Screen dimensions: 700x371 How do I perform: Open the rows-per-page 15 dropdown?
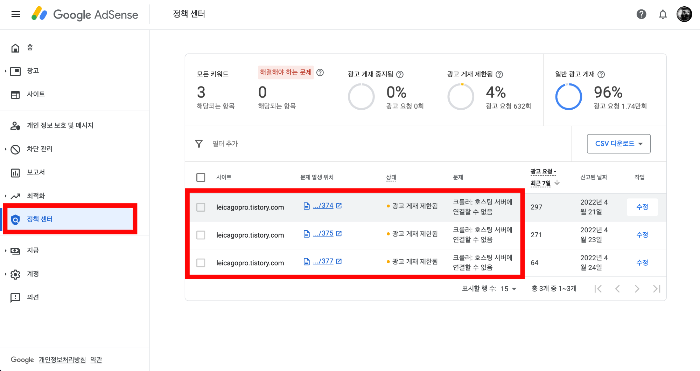pos(508,289)
